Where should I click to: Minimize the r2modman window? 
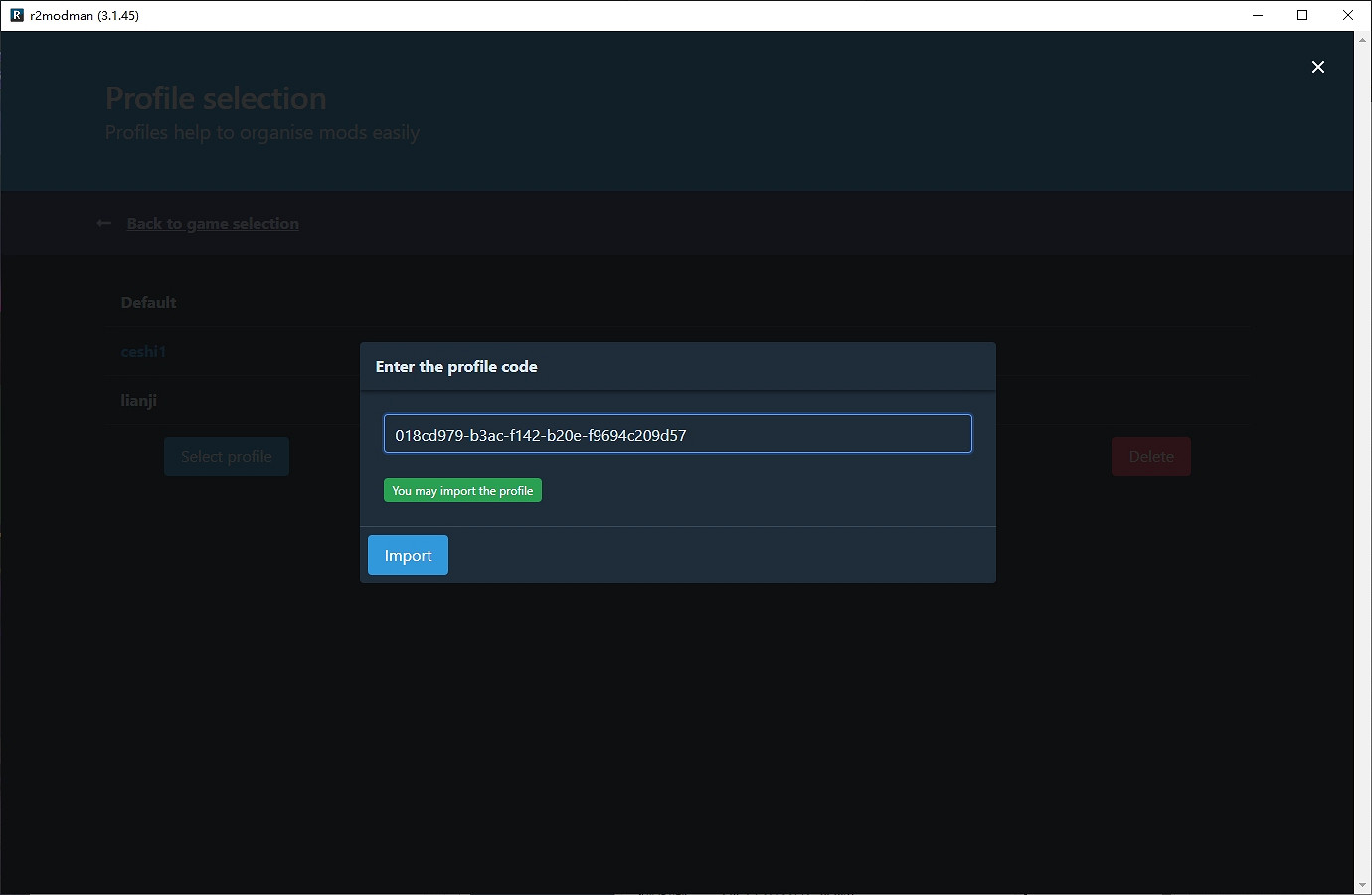click(x=1258, y=15)
